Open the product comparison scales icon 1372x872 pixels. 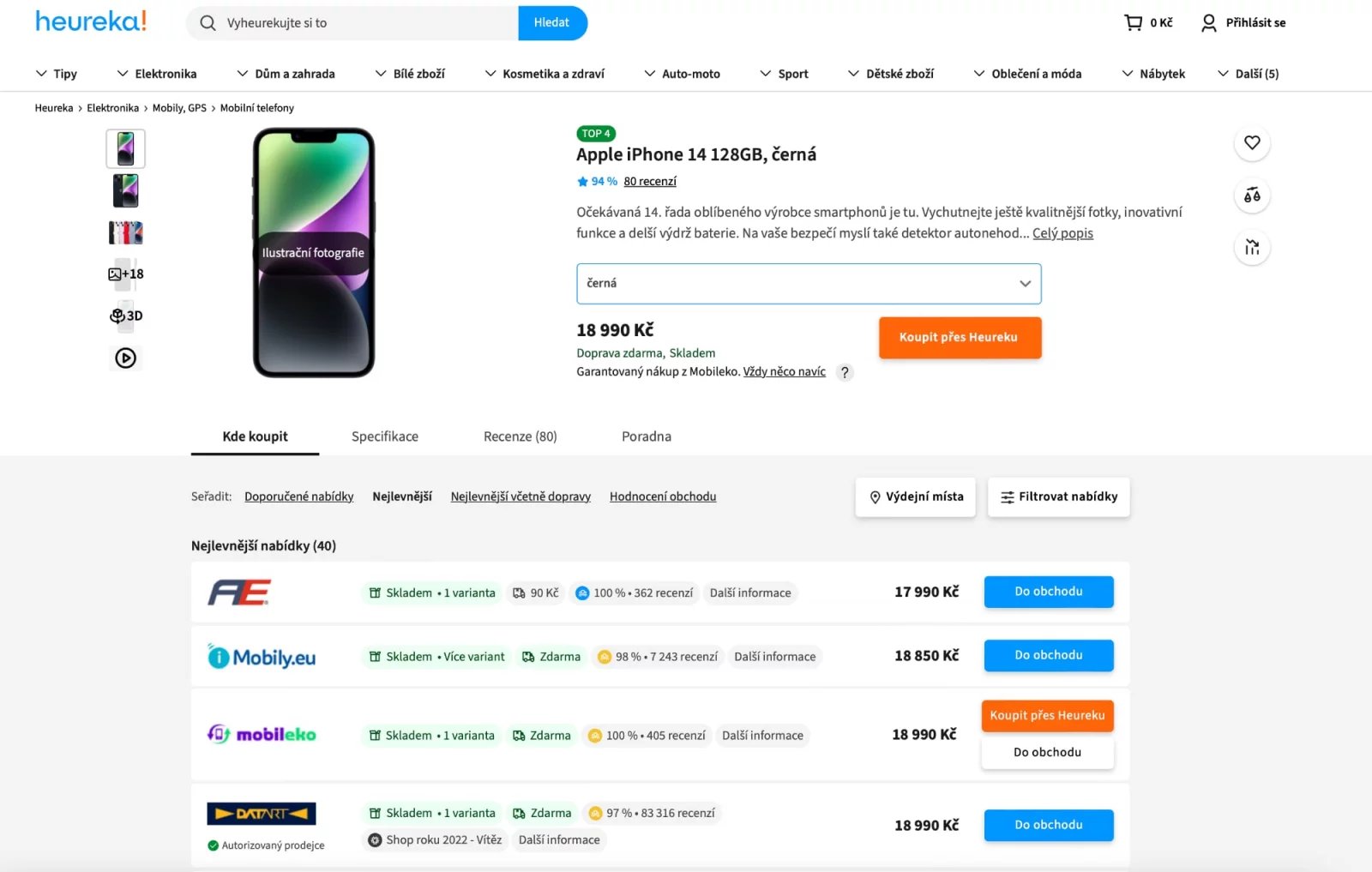[x=1252, y=195]
